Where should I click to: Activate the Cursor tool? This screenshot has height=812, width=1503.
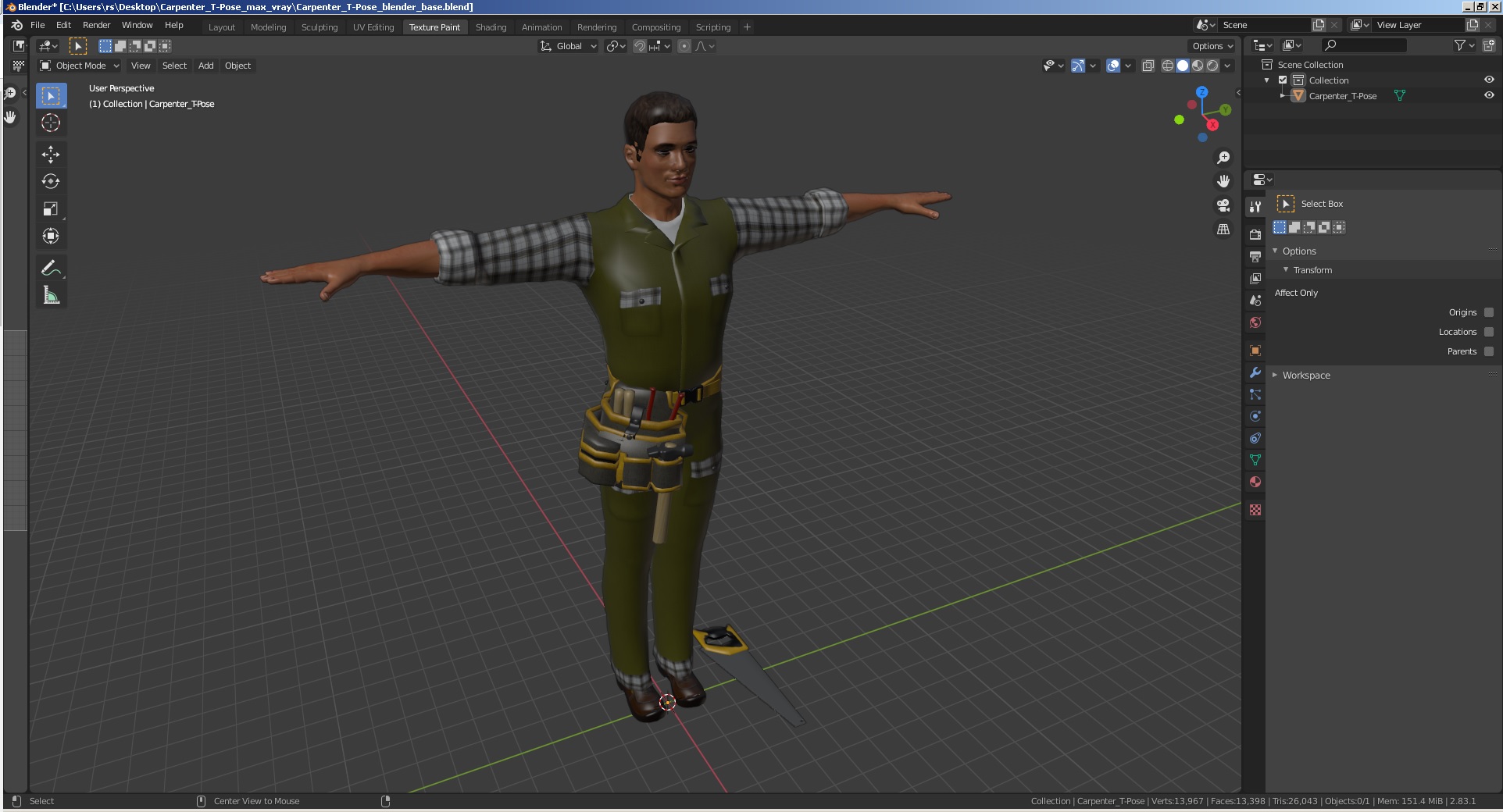[x=51, y=123]
